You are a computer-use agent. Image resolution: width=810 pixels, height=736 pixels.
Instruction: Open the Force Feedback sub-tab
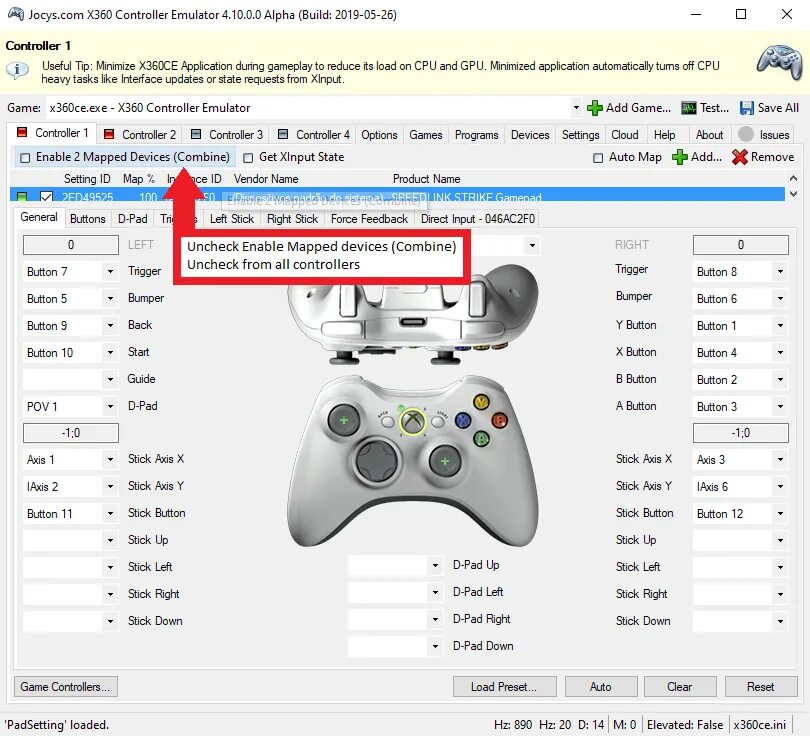tap(369, 219)
